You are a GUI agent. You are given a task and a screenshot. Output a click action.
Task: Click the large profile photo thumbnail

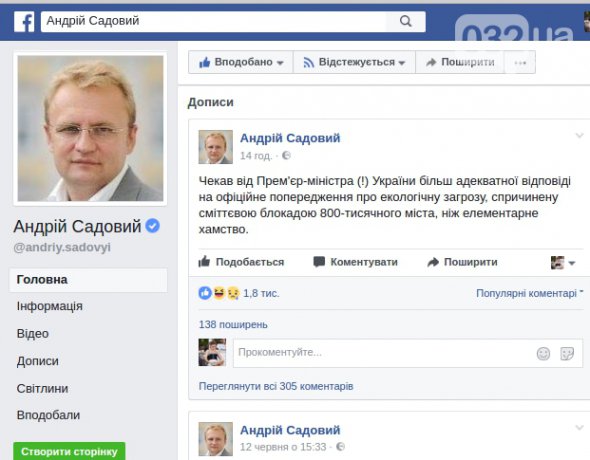click(x=90, y=129)
